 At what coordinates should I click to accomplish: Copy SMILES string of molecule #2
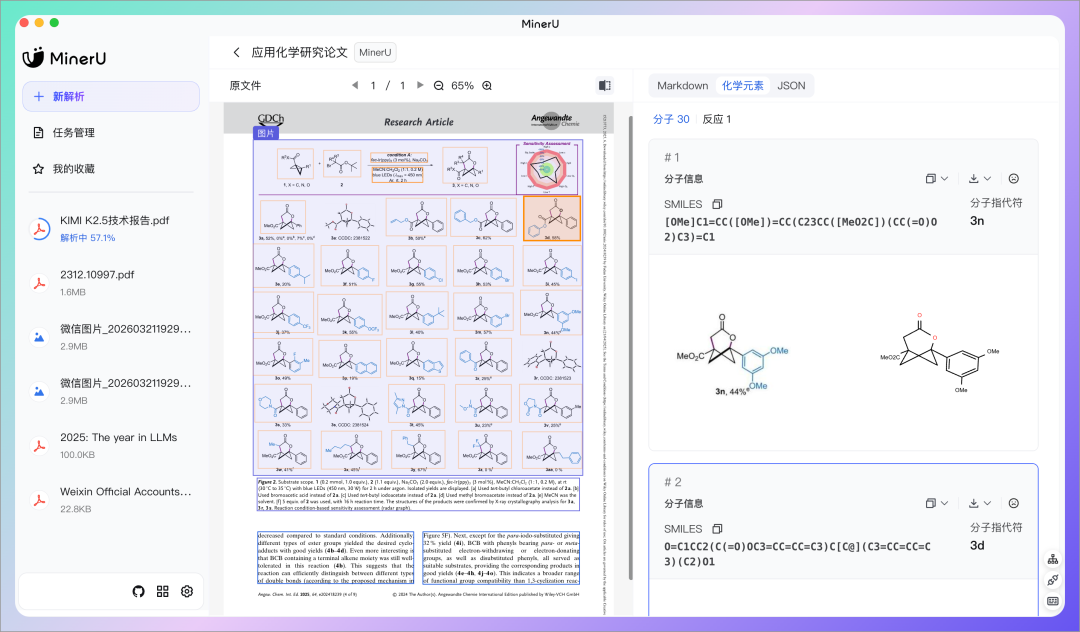[717, 529]
